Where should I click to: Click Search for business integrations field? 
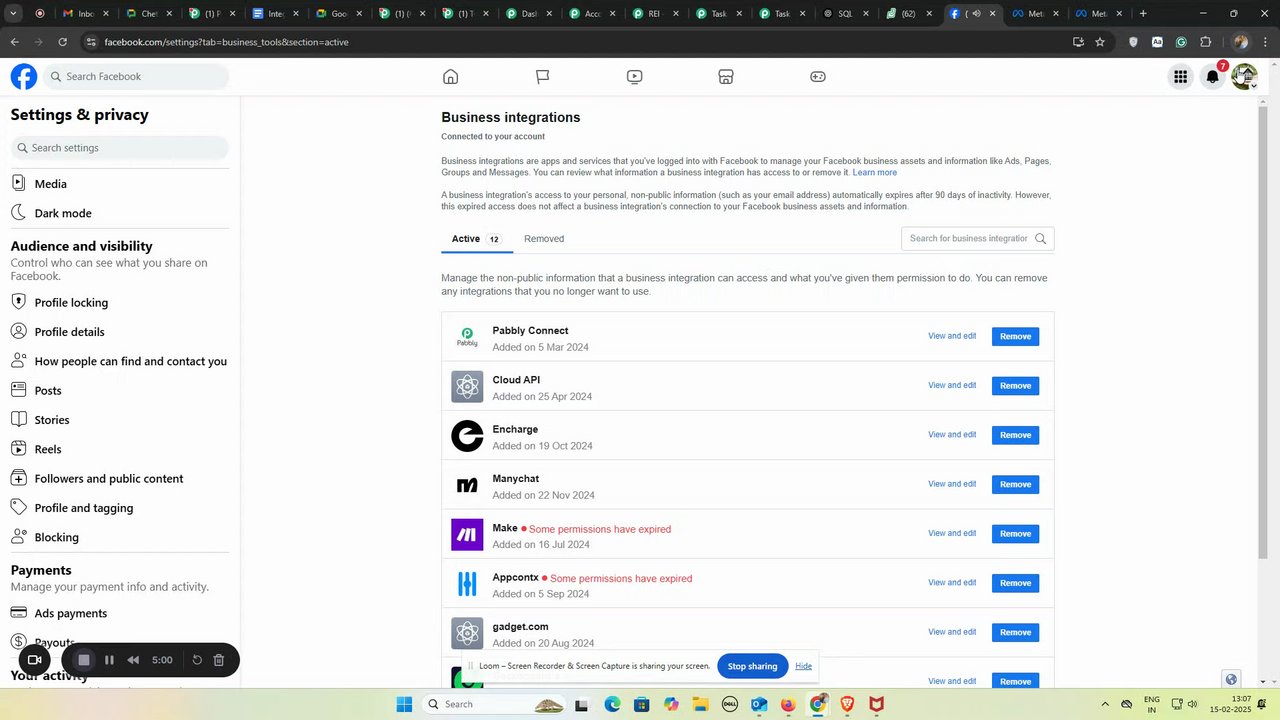coord(977,239)
